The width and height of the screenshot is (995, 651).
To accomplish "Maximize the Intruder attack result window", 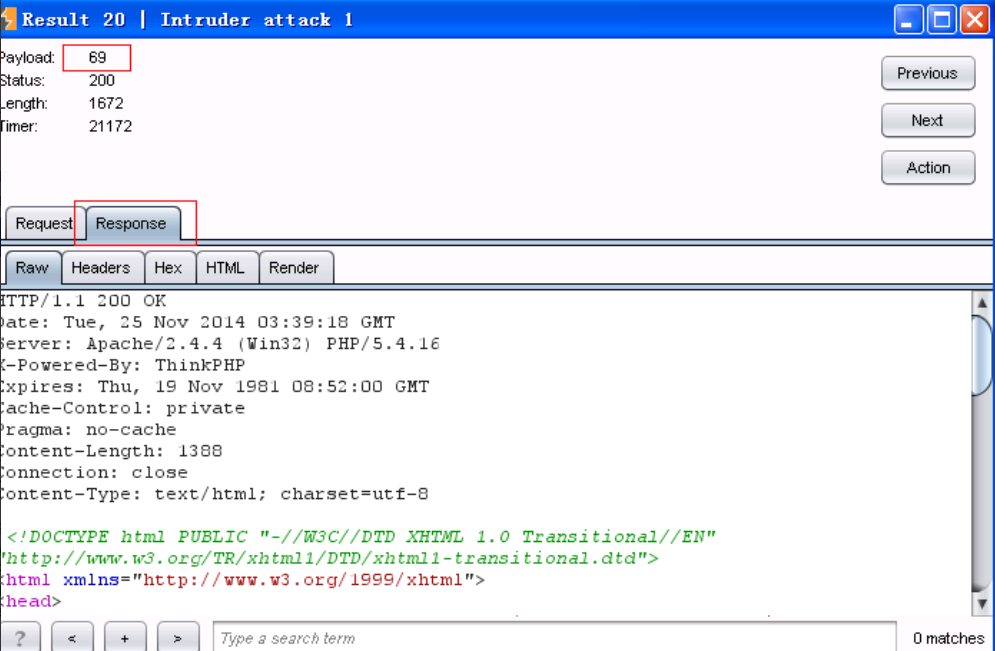I will [942, 20].
